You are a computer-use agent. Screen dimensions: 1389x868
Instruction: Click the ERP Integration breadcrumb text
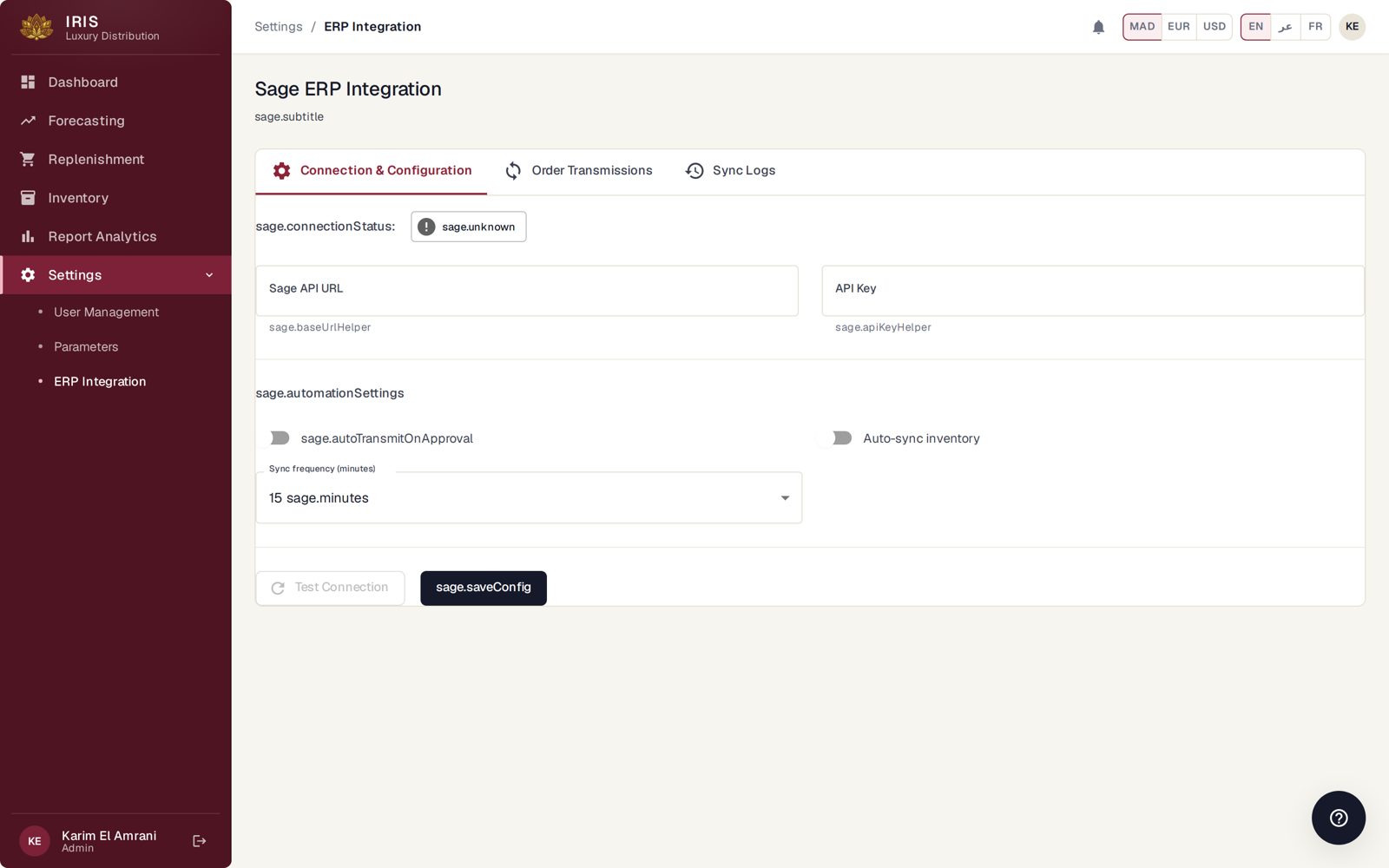[x=372, y=27]
